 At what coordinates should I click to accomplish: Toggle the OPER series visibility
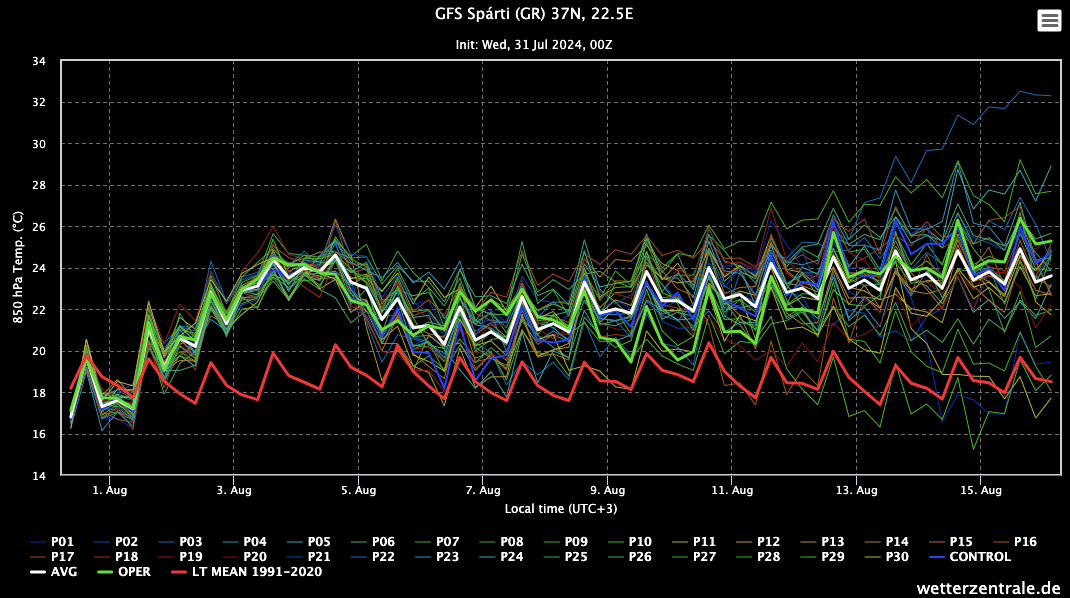(134, 572)
